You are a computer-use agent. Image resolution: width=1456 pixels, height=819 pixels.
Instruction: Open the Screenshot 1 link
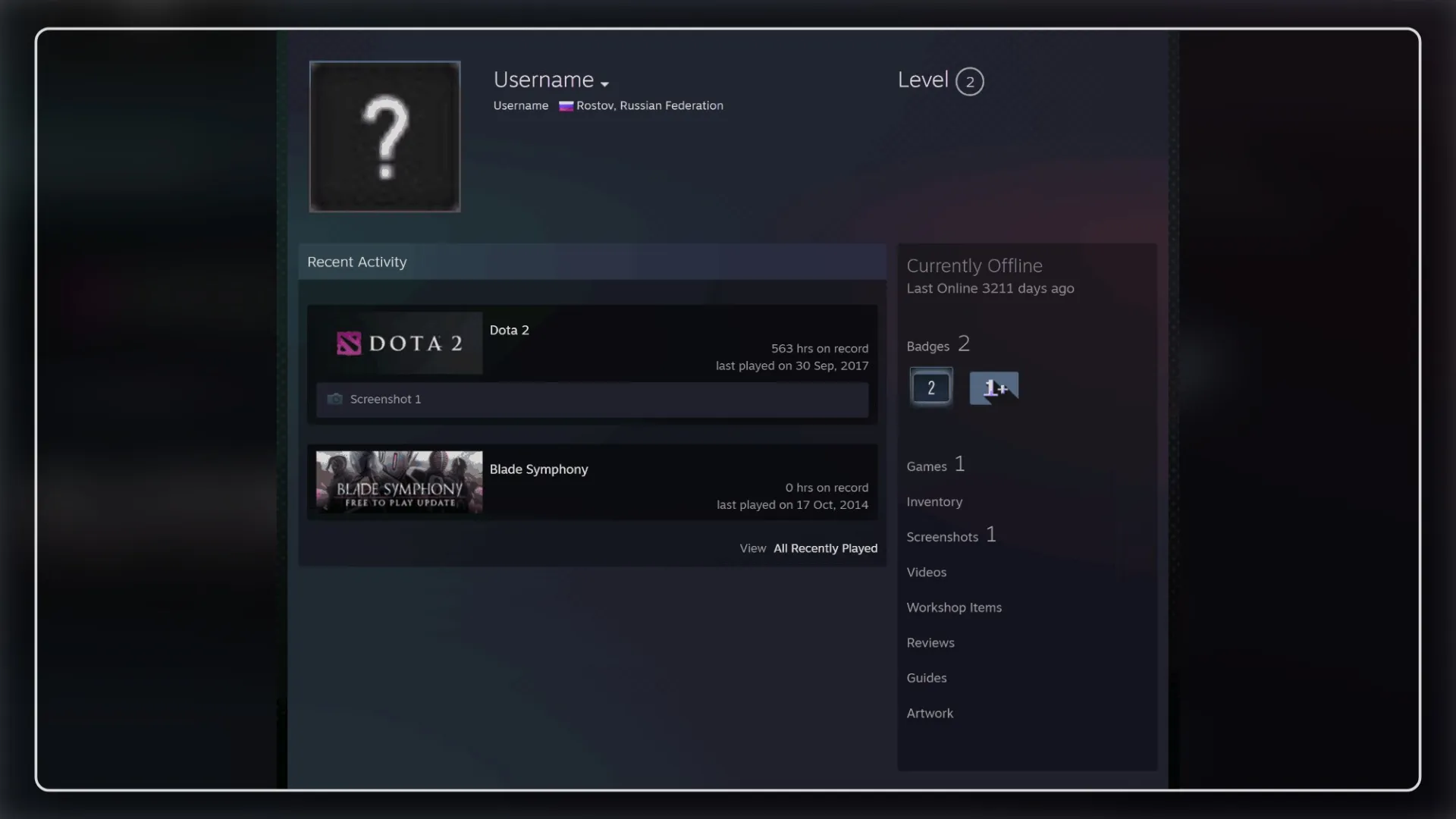pyautogui.click(x=385, y=399)
